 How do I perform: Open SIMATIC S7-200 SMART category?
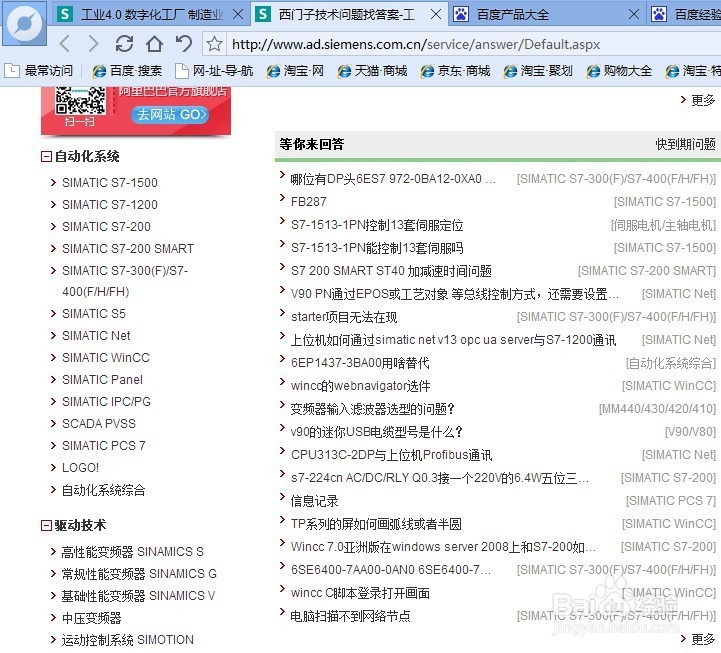click(x=128, y=249)
